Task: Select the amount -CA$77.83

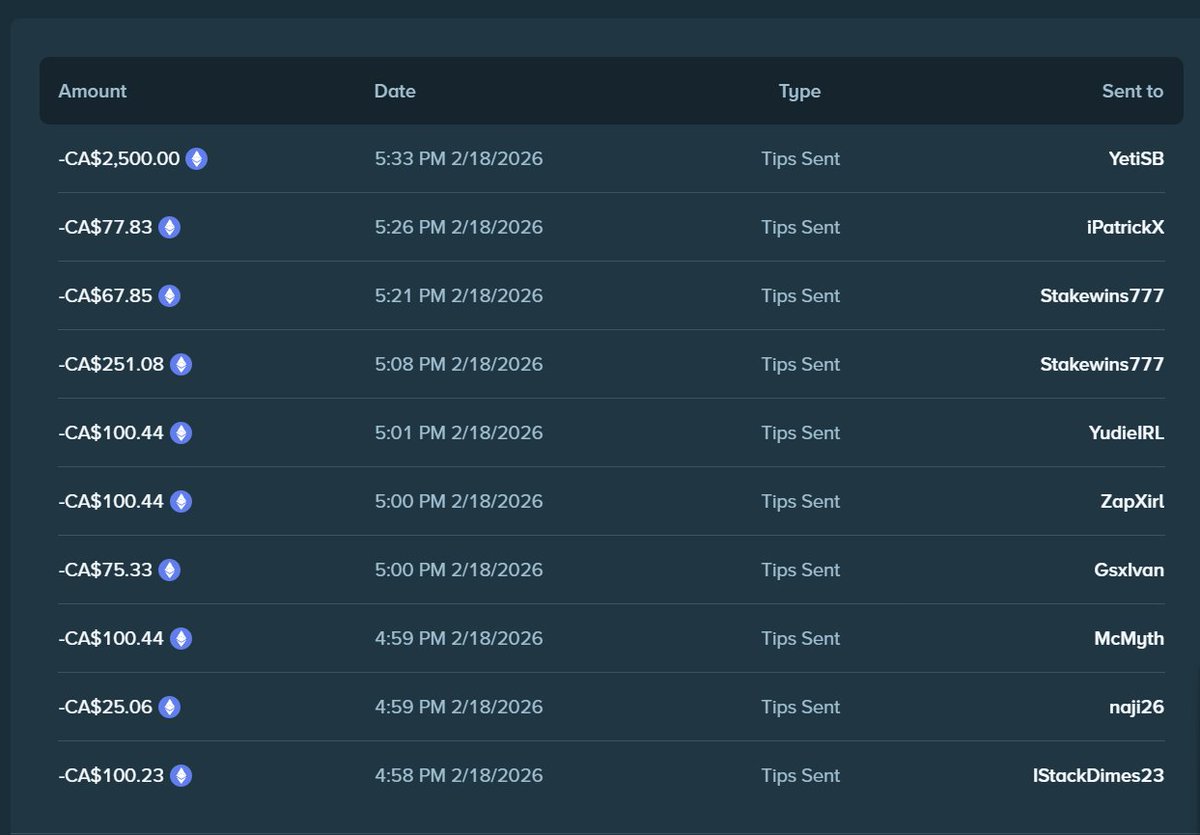Action: click(x=105, y=227)
